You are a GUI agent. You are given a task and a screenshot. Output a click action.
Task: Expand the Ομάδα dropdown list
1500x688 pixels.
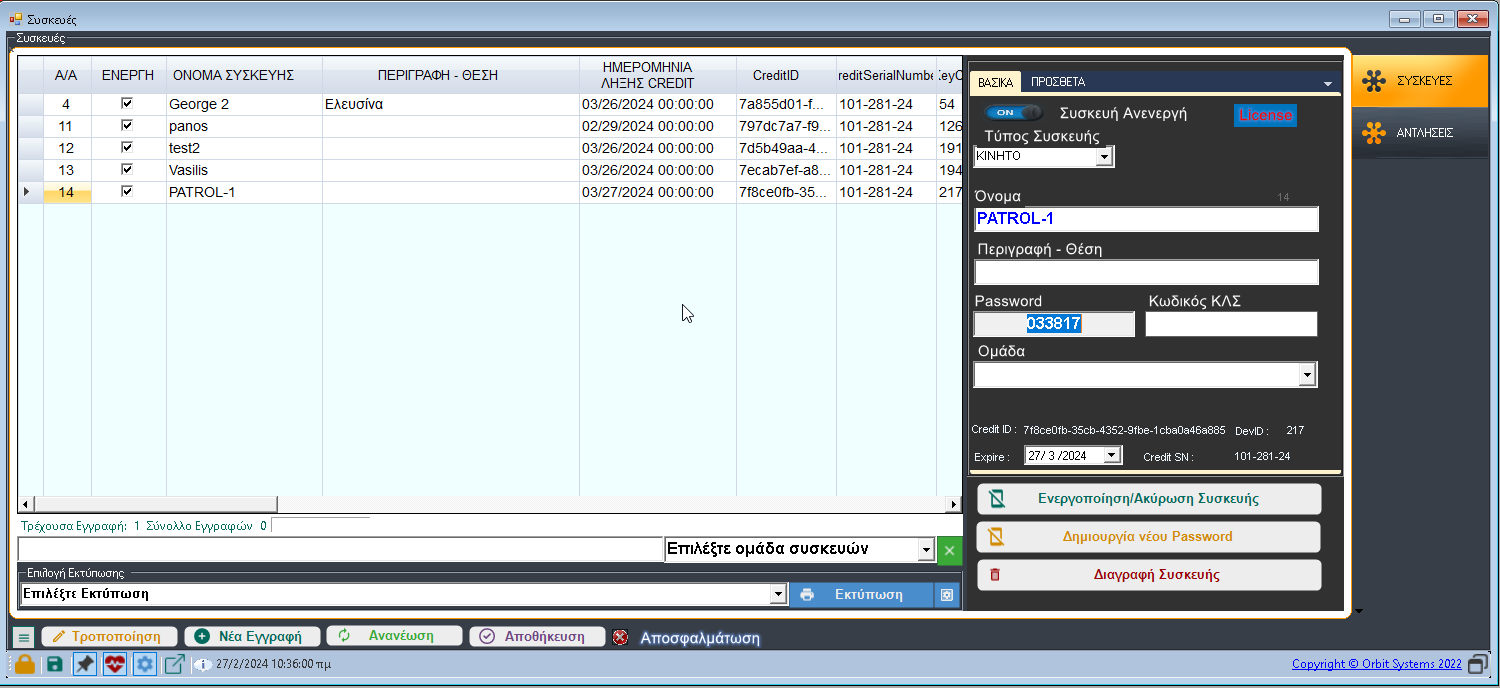point(1306,375)
